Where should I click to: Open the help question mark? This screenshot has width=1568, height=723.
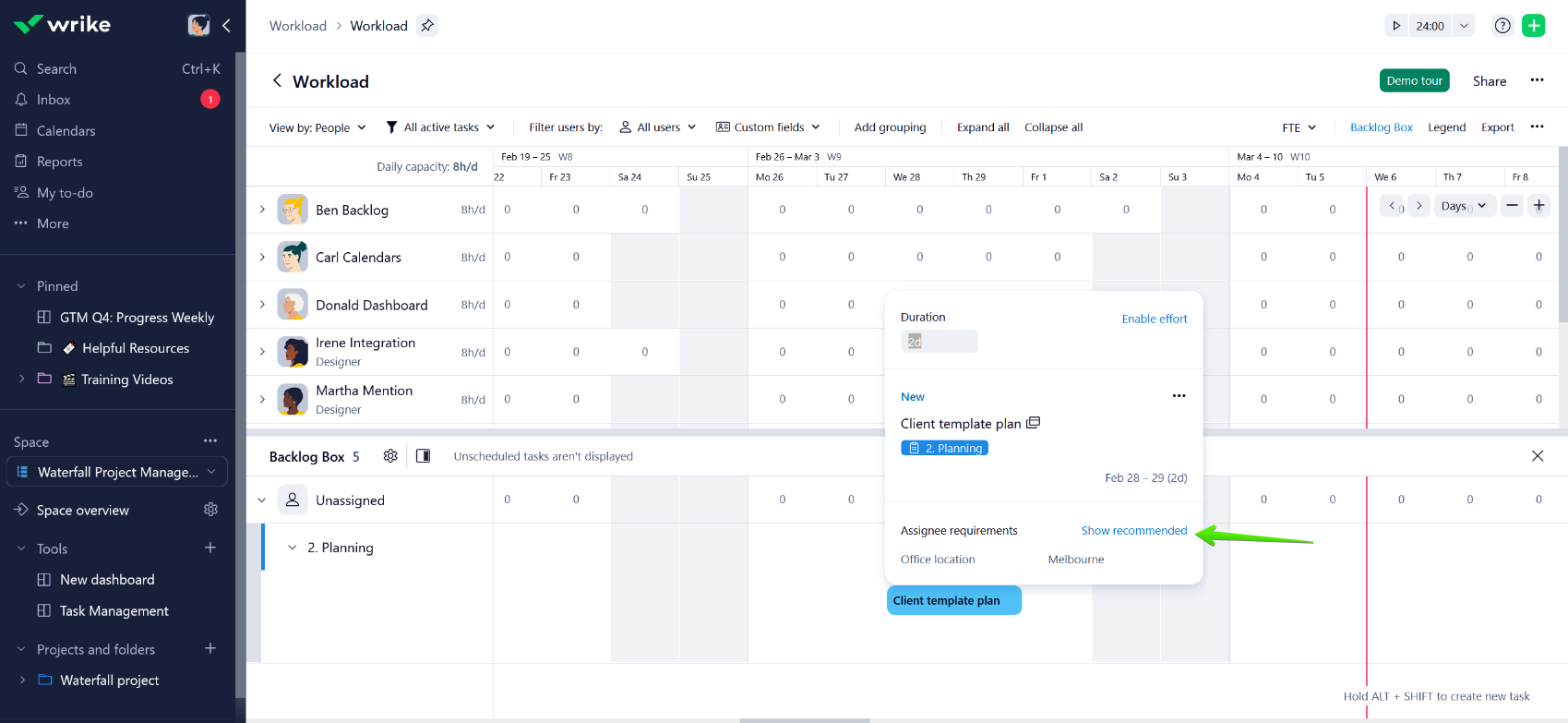[x=1502, y=26]
